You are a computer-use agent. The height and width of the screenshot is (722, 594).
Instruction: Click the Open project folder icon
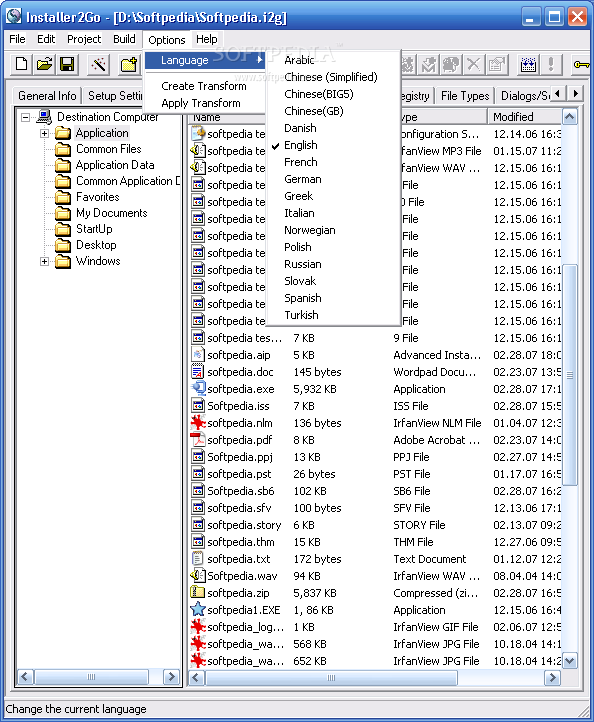click(44, 64)
